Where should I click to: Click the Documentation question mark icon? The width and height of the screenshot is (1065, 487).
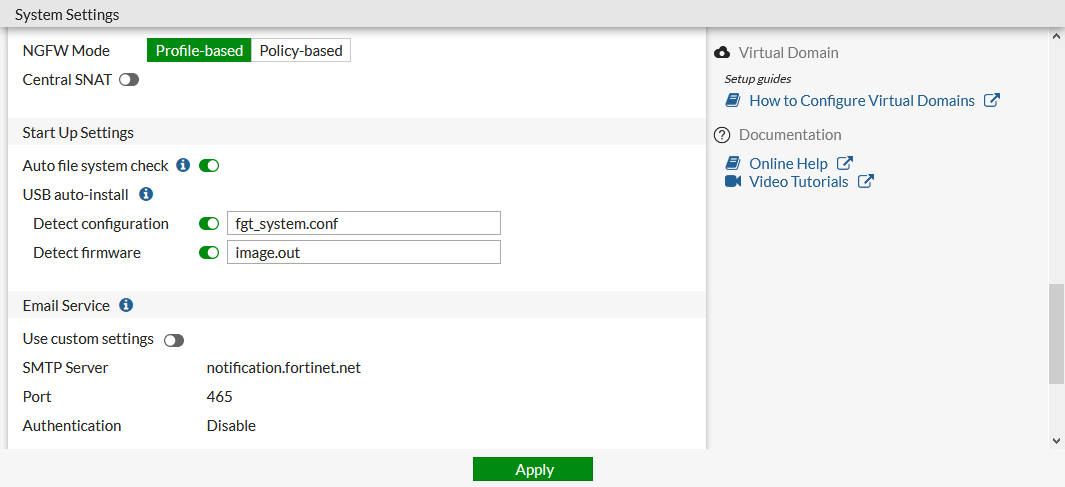coord(722,134)
